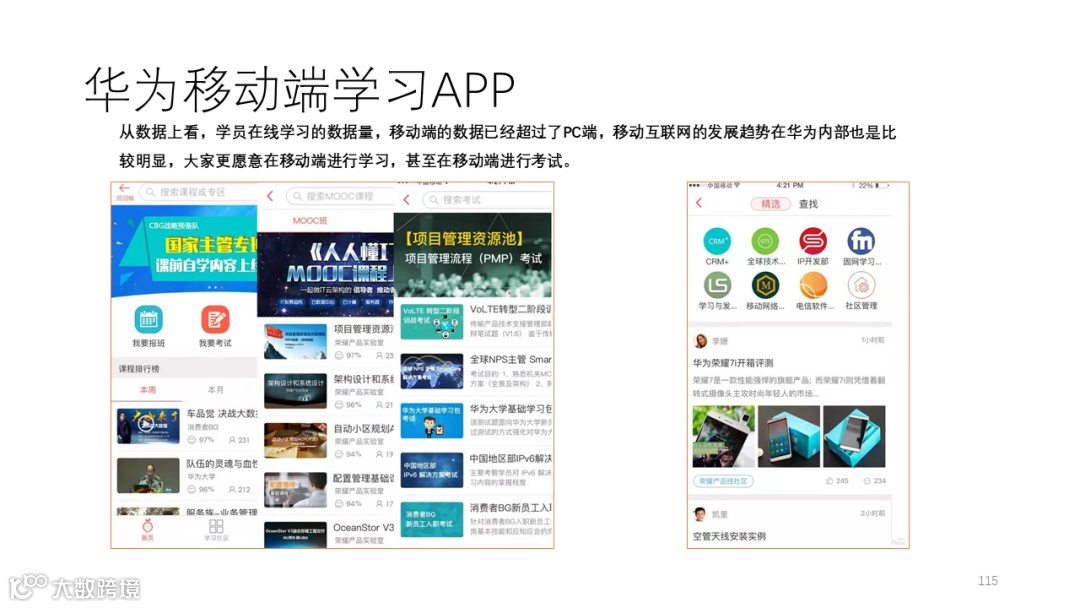Image resolution: width=1080 pixels, height=608 pixels.
Task: Tap the 我要考试 exam icon
Action: coord(215,319)
